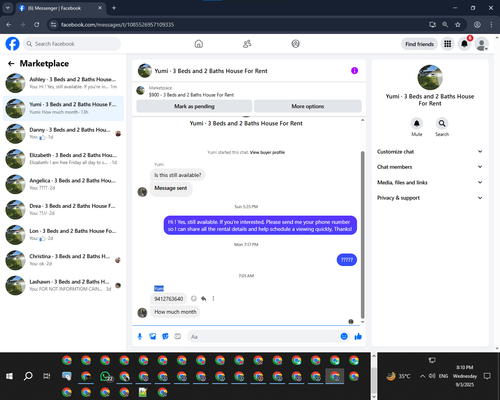The width and height of the screenshot is (500, 400).
Task: Open Windows taskbar search
Action: 28,376
